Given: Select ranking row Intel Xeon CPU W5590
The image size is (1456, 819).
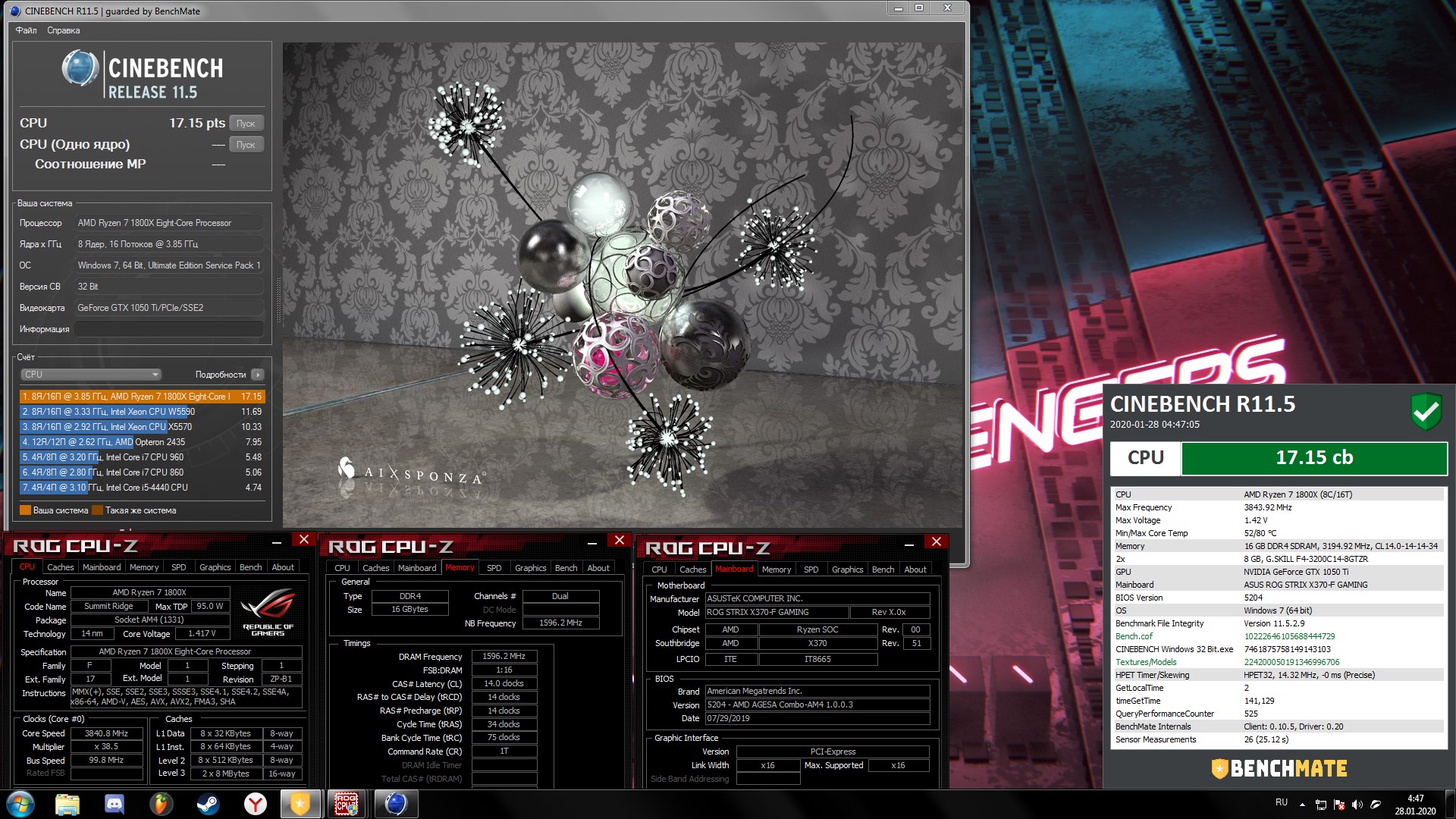Looking at the screenshot, I should coord(143,412).
